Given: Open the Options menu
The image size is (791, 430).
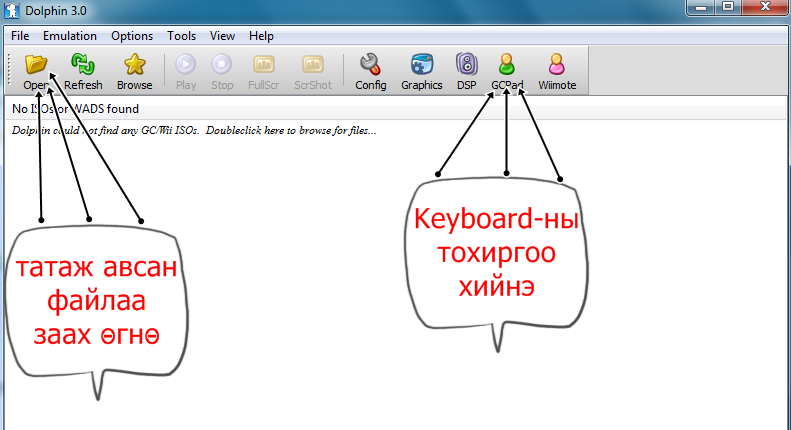Looking at the screenshot, I should (x=132, y=36).
